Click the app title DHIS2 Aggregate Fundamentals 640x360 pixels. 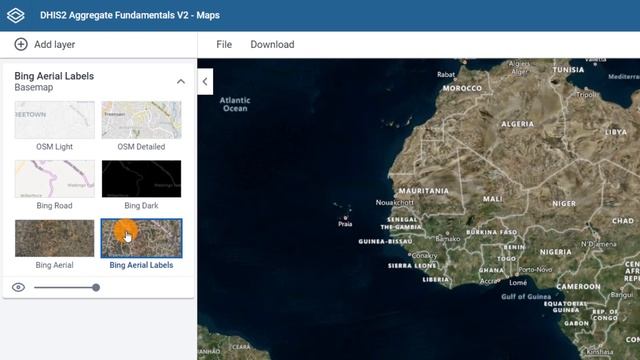click(130, 15)
